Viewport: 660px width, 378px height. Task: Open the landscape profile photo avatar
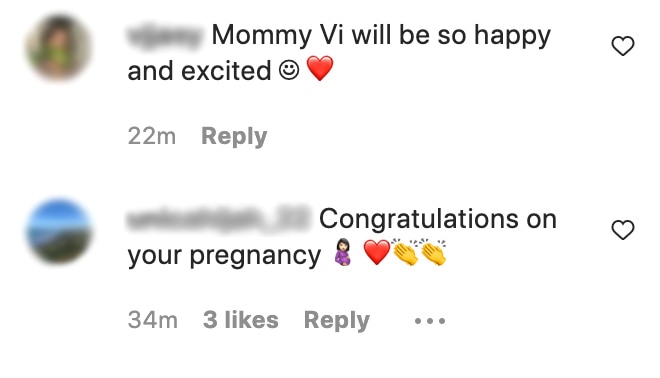pyautogui.click(x=59, y=231)
